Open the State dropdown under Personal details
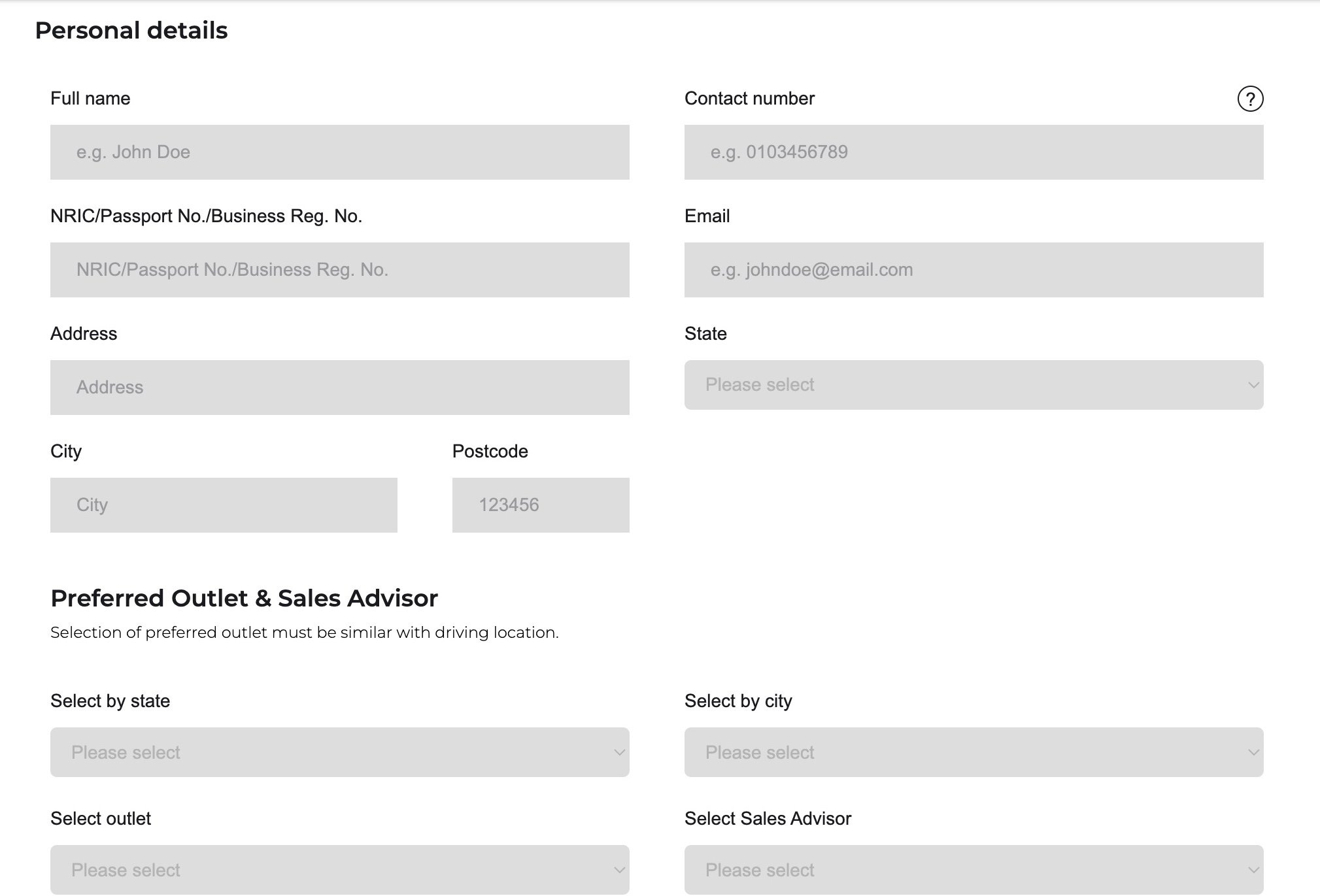This screenshot has width=1320, height=896. pos(974,385)
